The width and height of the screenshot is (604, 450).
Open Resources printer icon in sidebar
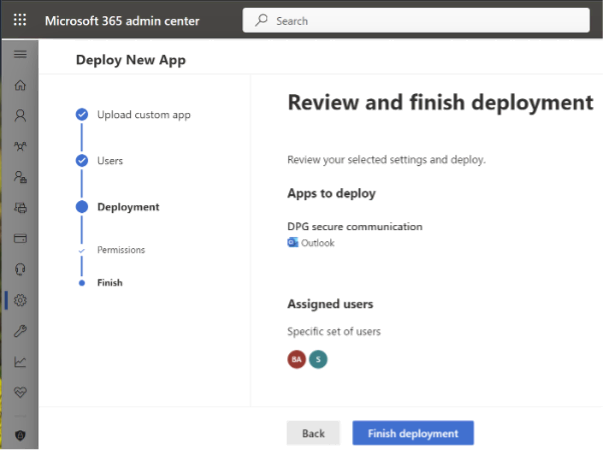point(20,208)
